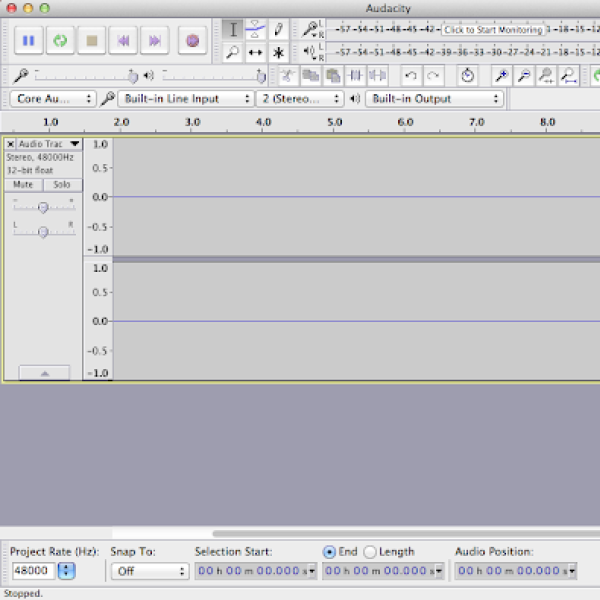Select the Envelope tool

pyautogui.click(x=255, y=29)
